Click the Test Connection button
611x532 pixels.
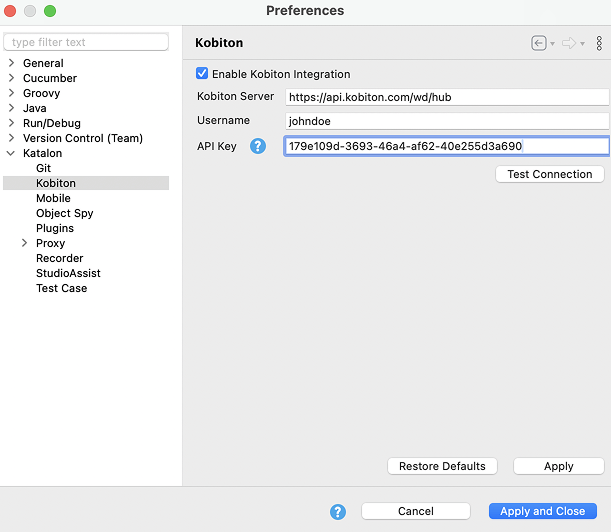pyautogui.click(x=549, y=174)
